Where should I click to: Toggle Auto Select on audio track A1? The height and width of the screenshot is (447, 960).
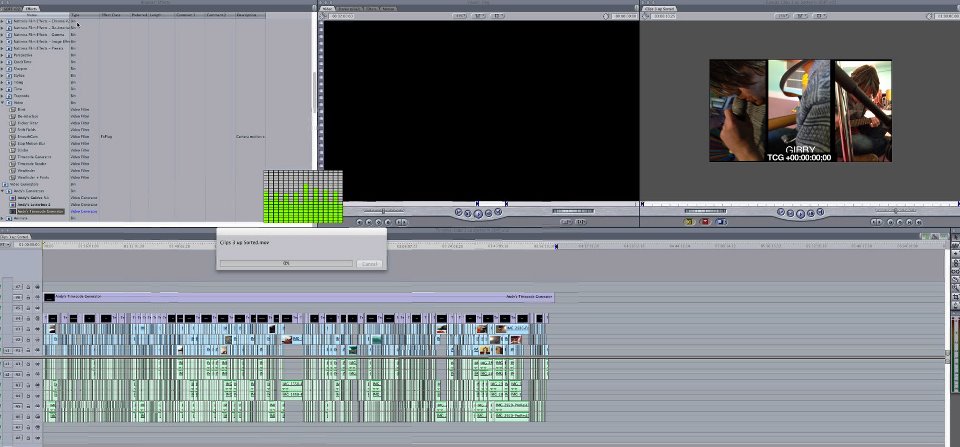click(38, 363)
